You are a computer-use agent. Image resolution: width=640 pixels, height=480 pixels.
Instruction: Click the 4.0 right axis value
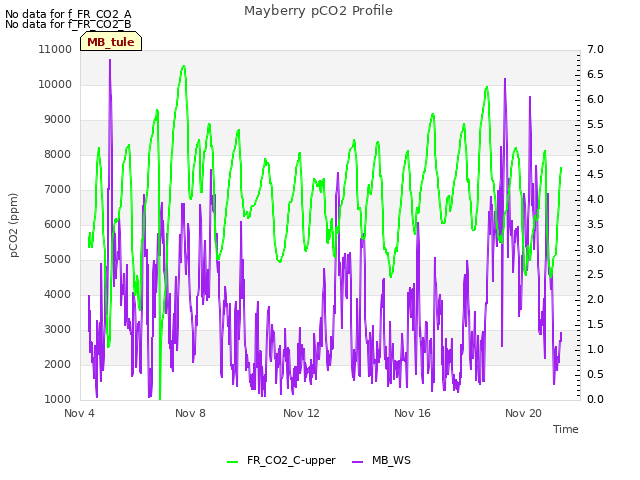pos(595,199)
